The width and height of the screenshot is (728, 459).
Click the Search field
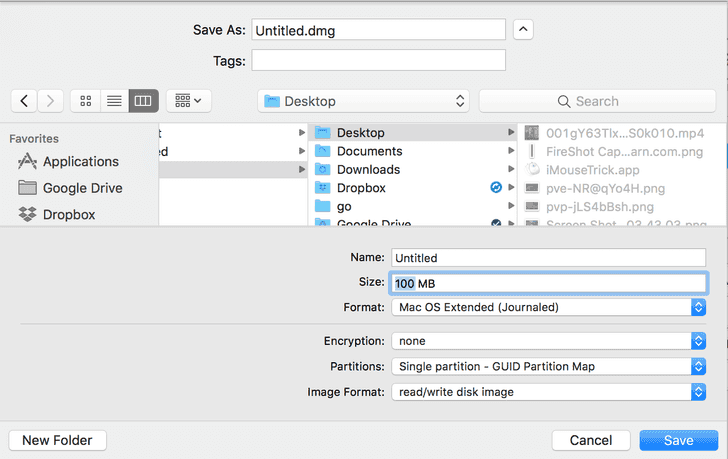(596, 101)
